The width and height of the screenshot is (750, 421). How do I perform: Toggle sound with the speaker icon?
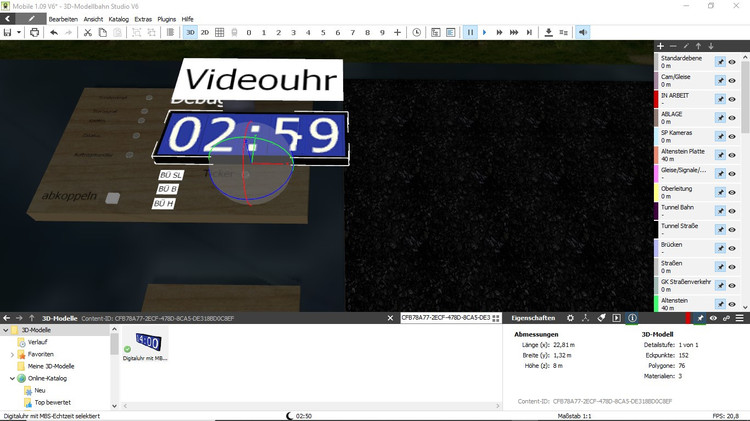click(583, 33)
